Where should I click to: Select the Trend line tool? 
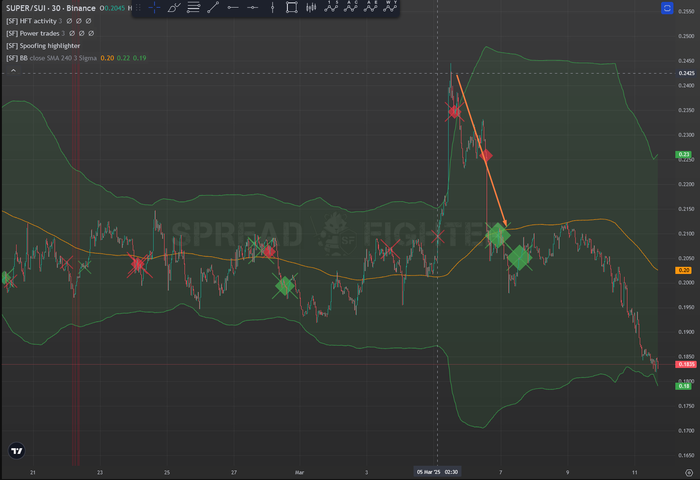213,7
